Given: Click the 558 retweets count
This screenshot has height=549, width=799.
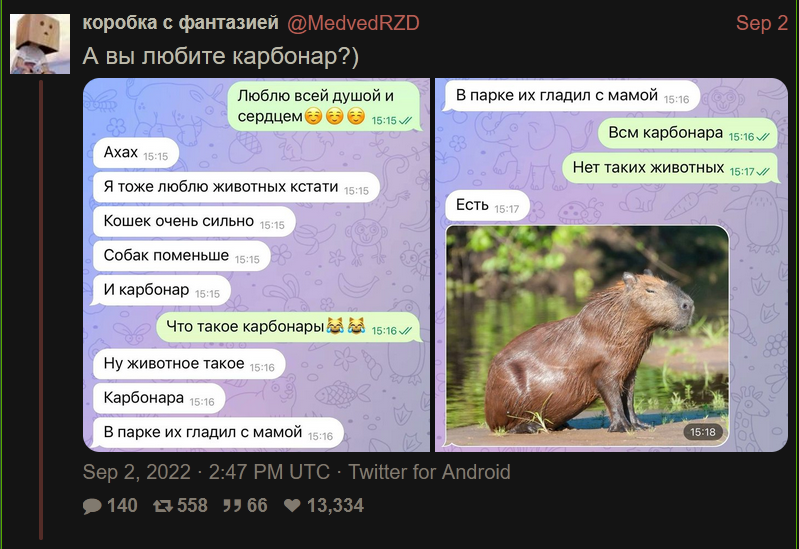Looking at the screenshot, I should pos(192,506).
